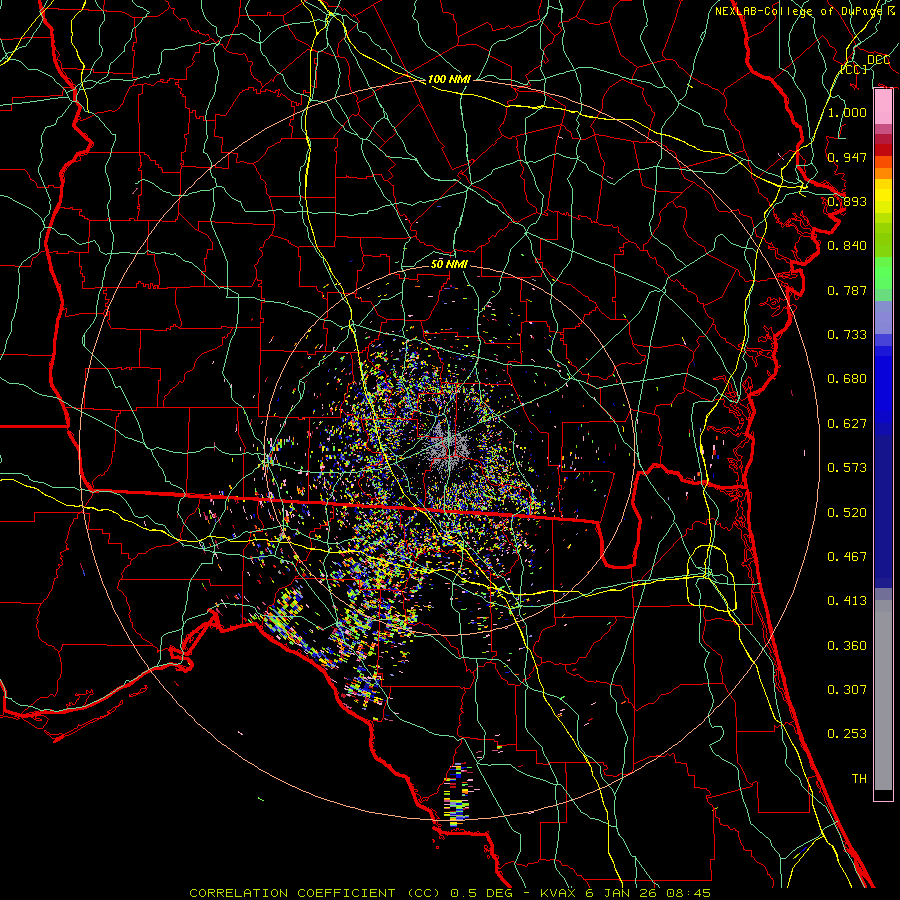The width and height of the screenshot is (900, 900).
Task: Click the 0.627 scale value
Action: [x=847, y=424]
